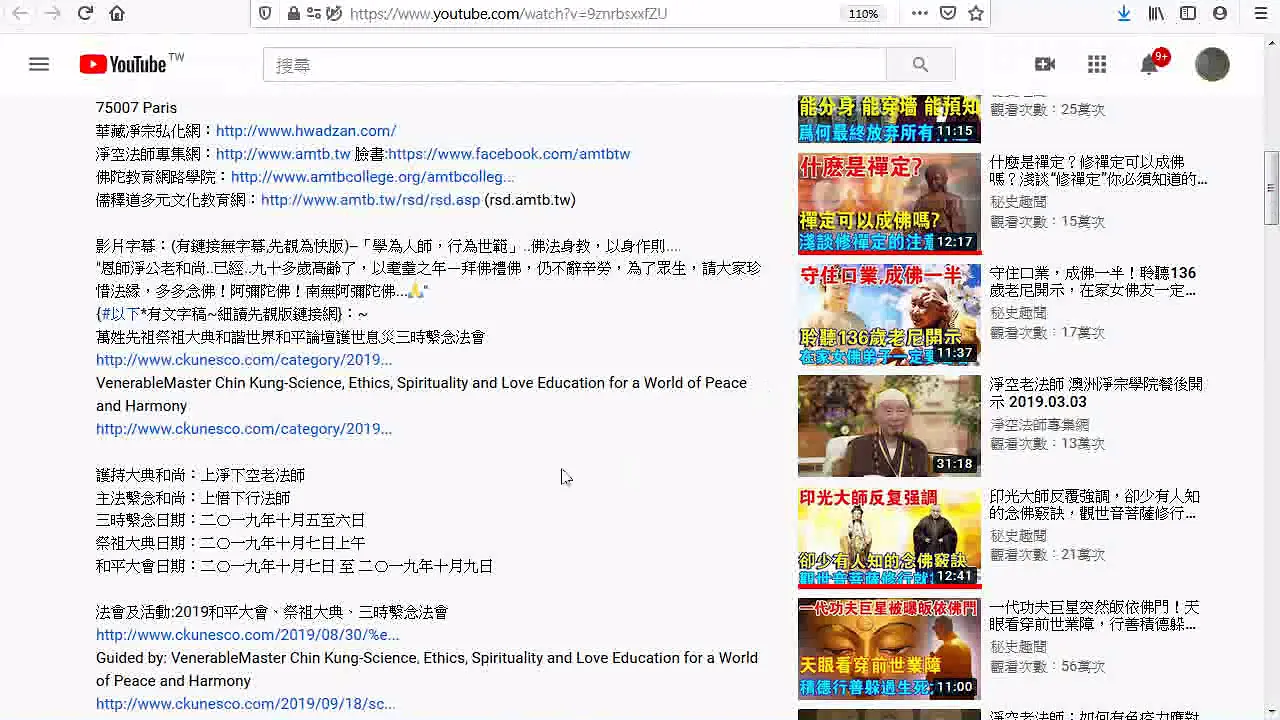Screen dimensions: 1280x720
Task: Click the page vertical scrollbar thumb
Action: click(x=1271, y=187)
